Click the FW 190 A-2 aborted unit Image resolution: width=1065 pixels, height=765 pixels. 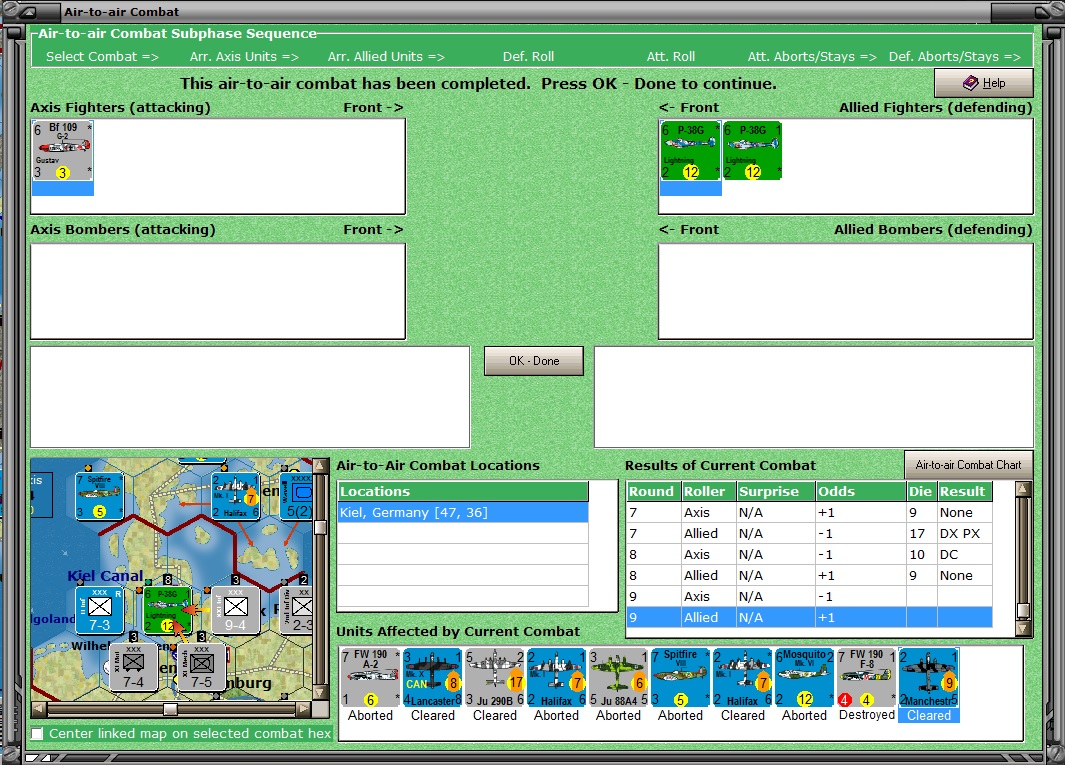pyautogui.click(x=370, y=678)
